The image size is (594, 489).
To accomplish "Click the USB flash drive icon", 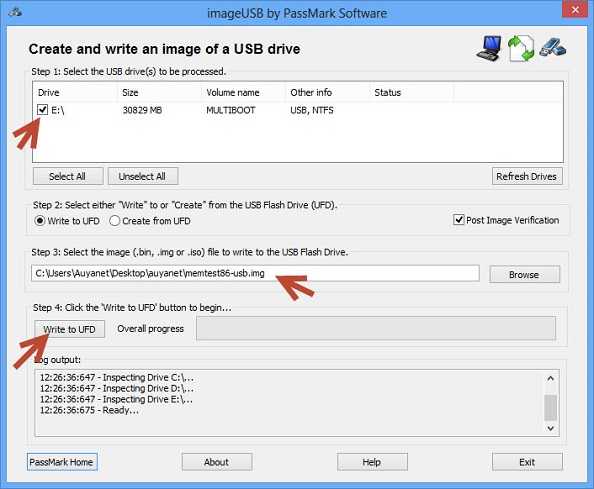I will (553, 47).
